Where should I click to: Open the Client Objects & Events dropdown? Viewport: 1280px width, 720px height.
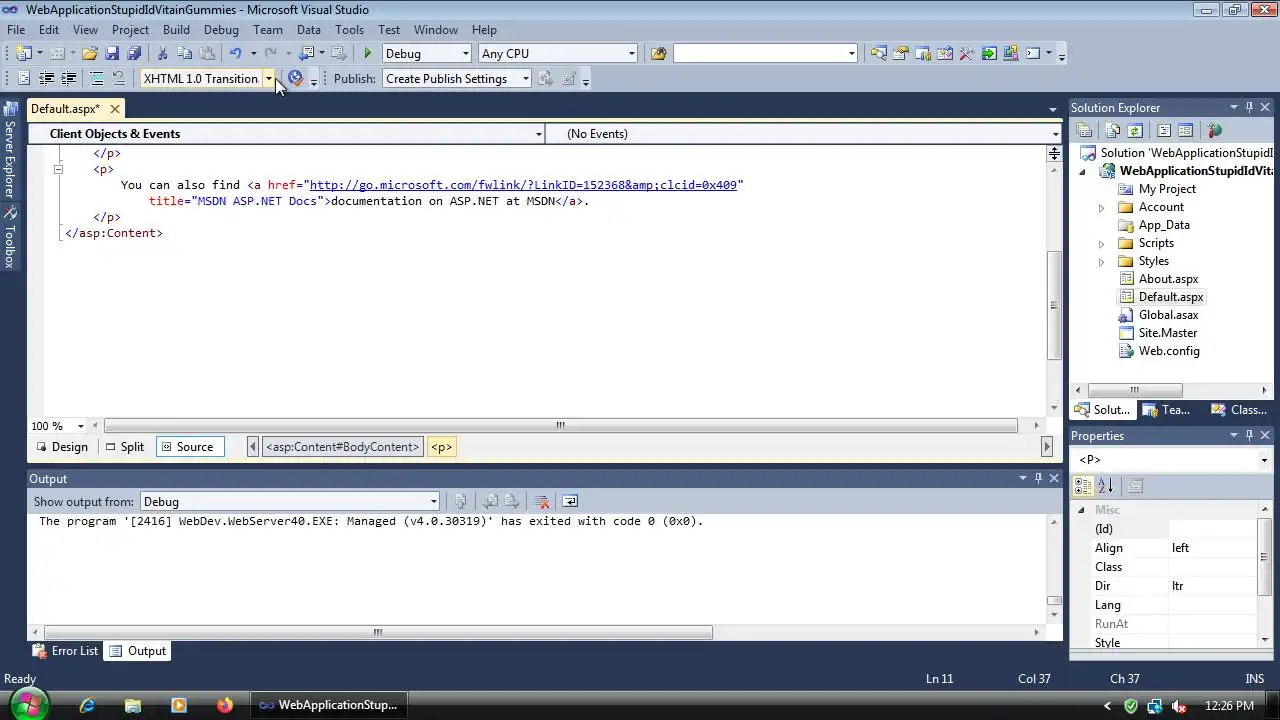[x=538, y=134]
